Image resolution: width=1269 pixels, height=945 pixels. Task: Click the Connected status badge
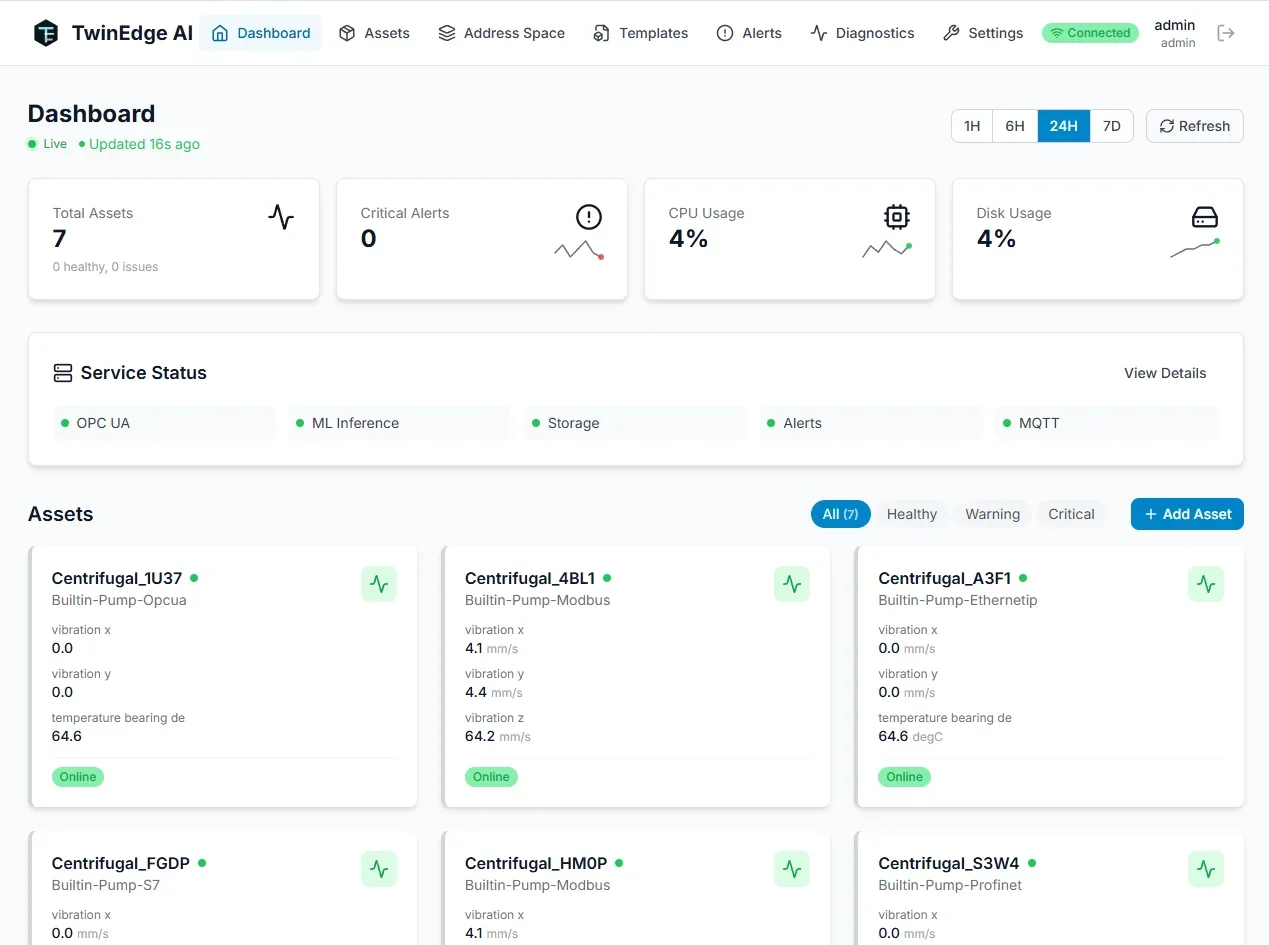(x=1090, y=33)
